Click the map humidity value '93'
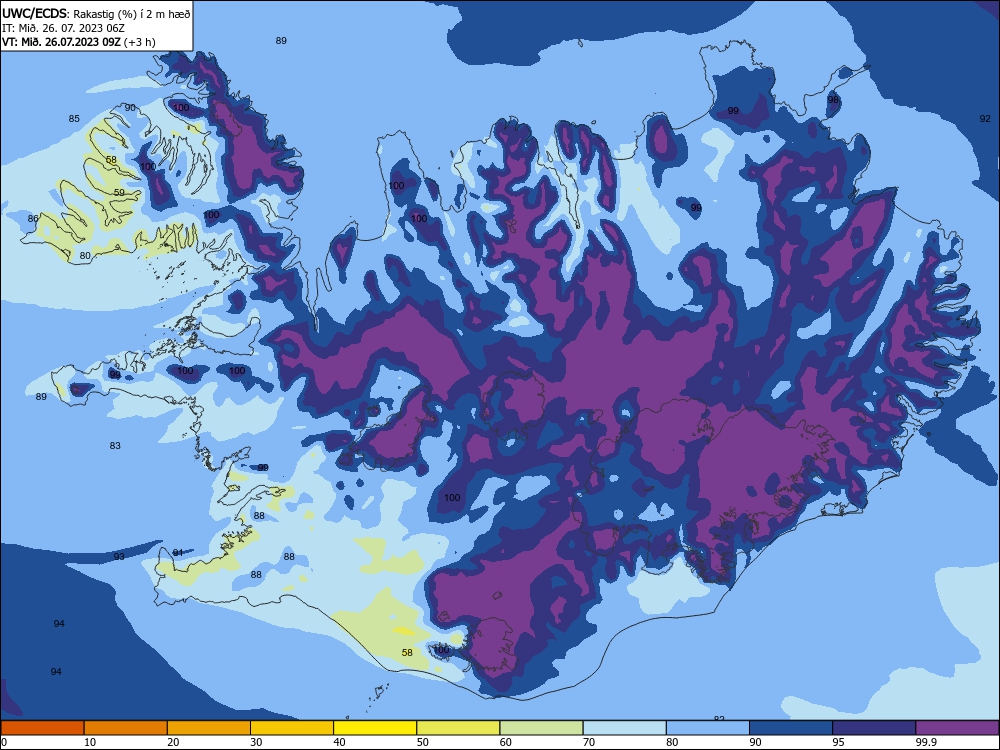This screenshot has width=1000, height=750. click(119, 557)
